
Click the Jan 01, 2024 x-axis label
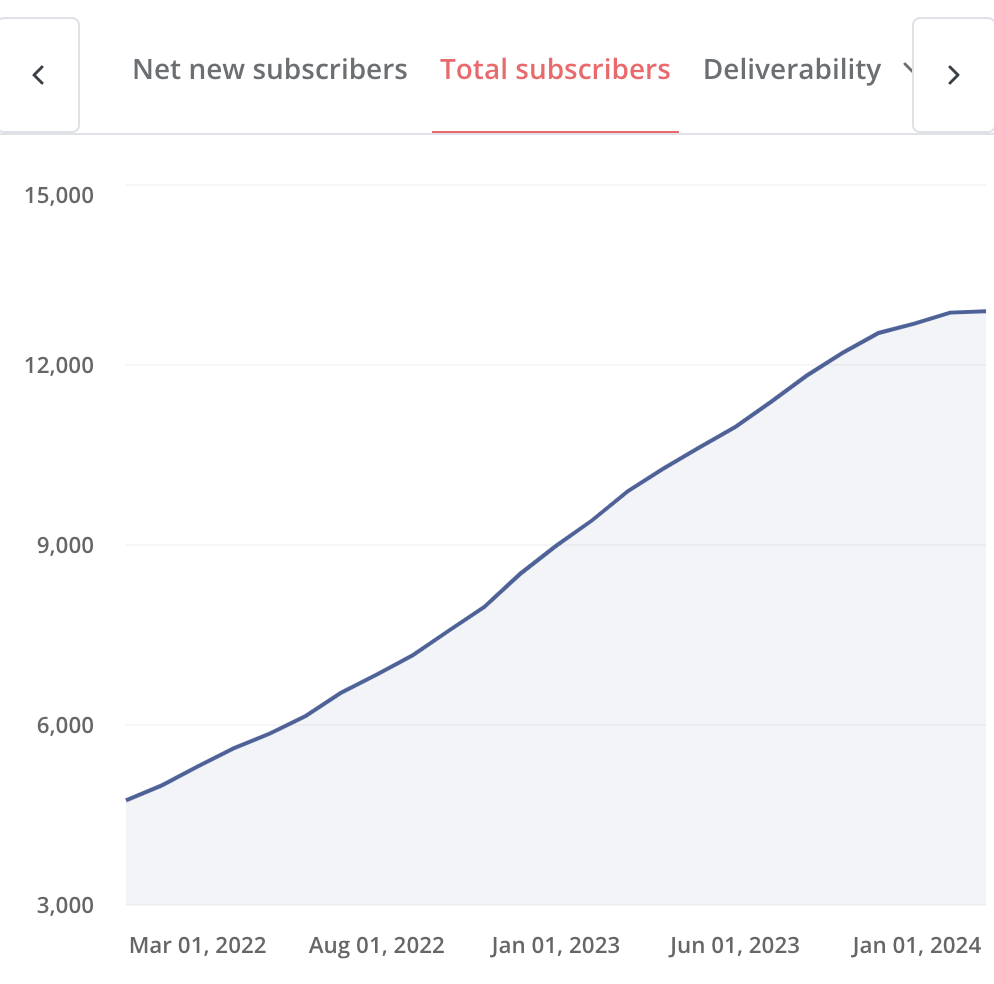[916, 945]
